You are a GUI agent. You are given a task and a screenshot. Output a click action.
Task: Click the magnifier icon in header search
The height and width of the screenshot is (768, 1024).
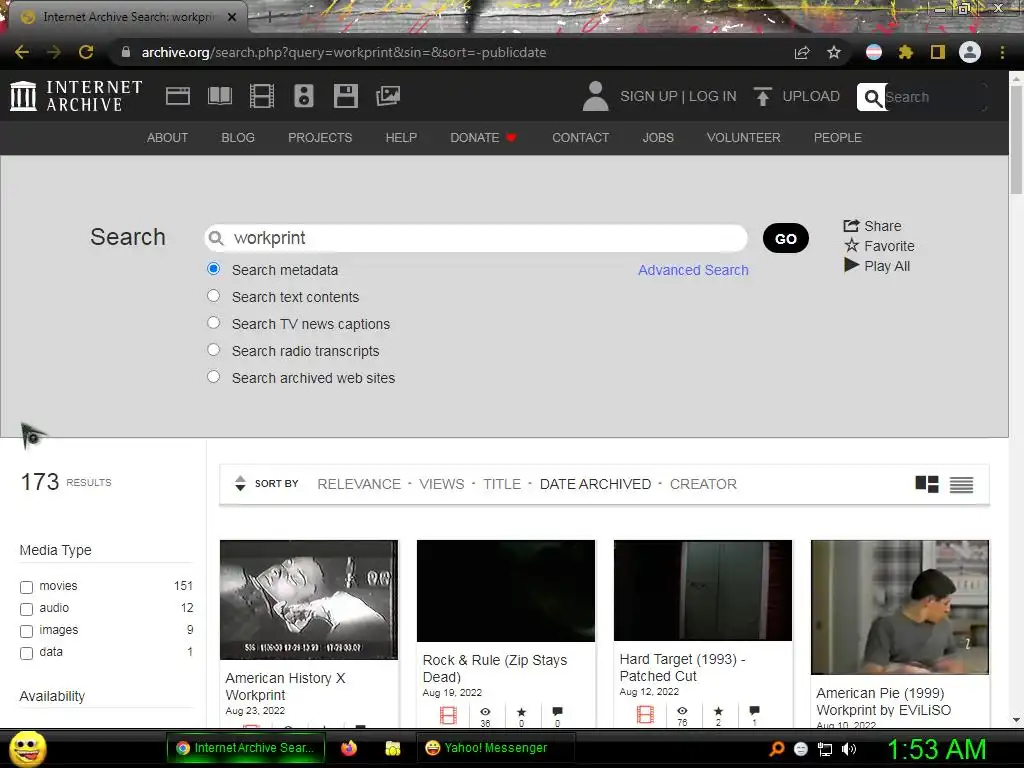[x=872, y=97]
